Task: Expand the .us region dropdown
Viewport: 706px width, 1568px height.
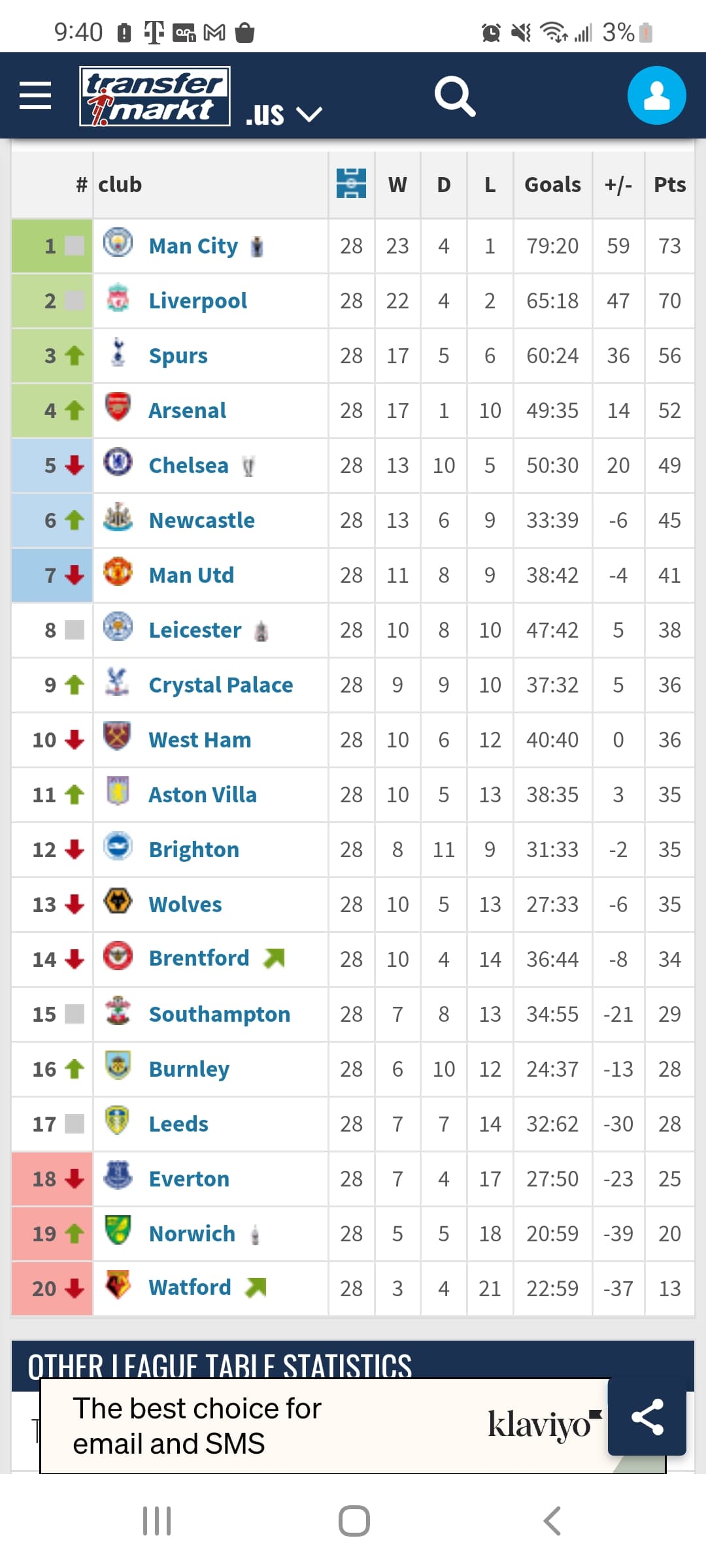Action: [x=284, y=114]
